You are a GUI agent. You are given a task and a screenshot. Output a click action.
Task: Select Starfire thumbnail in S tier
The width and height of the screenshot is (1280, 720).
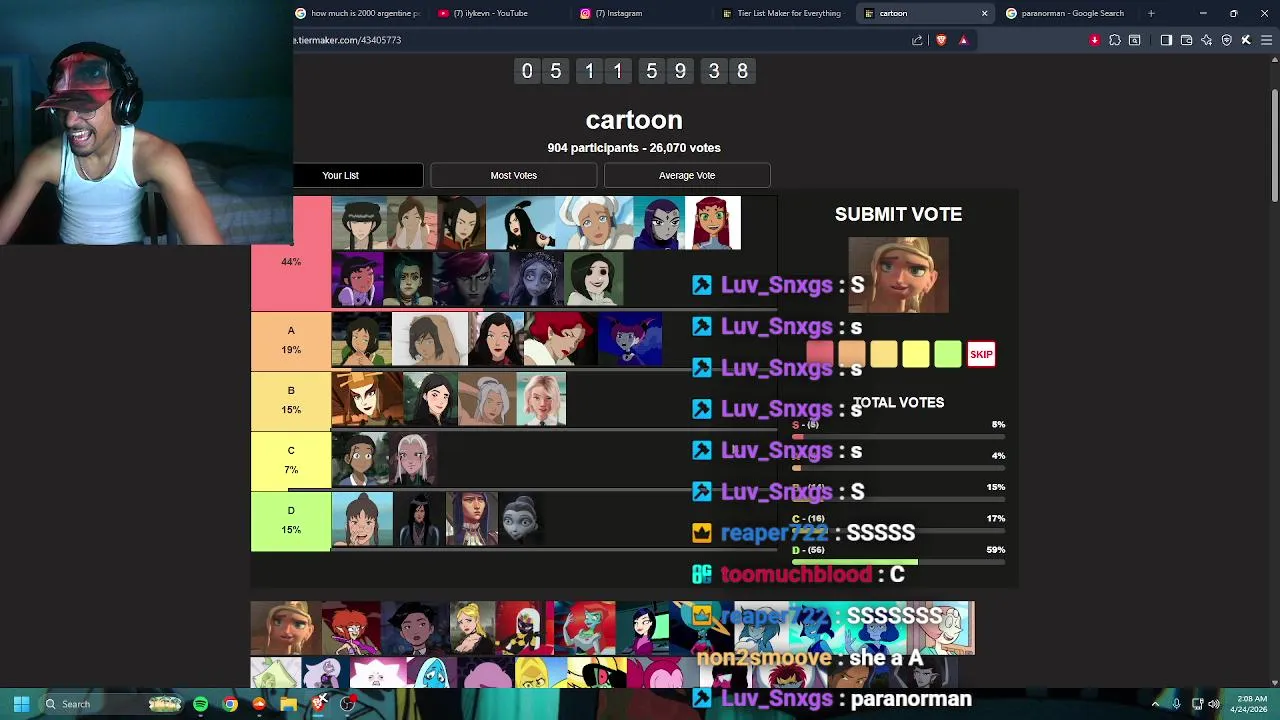pyautogui.click(x=713, y=223)
